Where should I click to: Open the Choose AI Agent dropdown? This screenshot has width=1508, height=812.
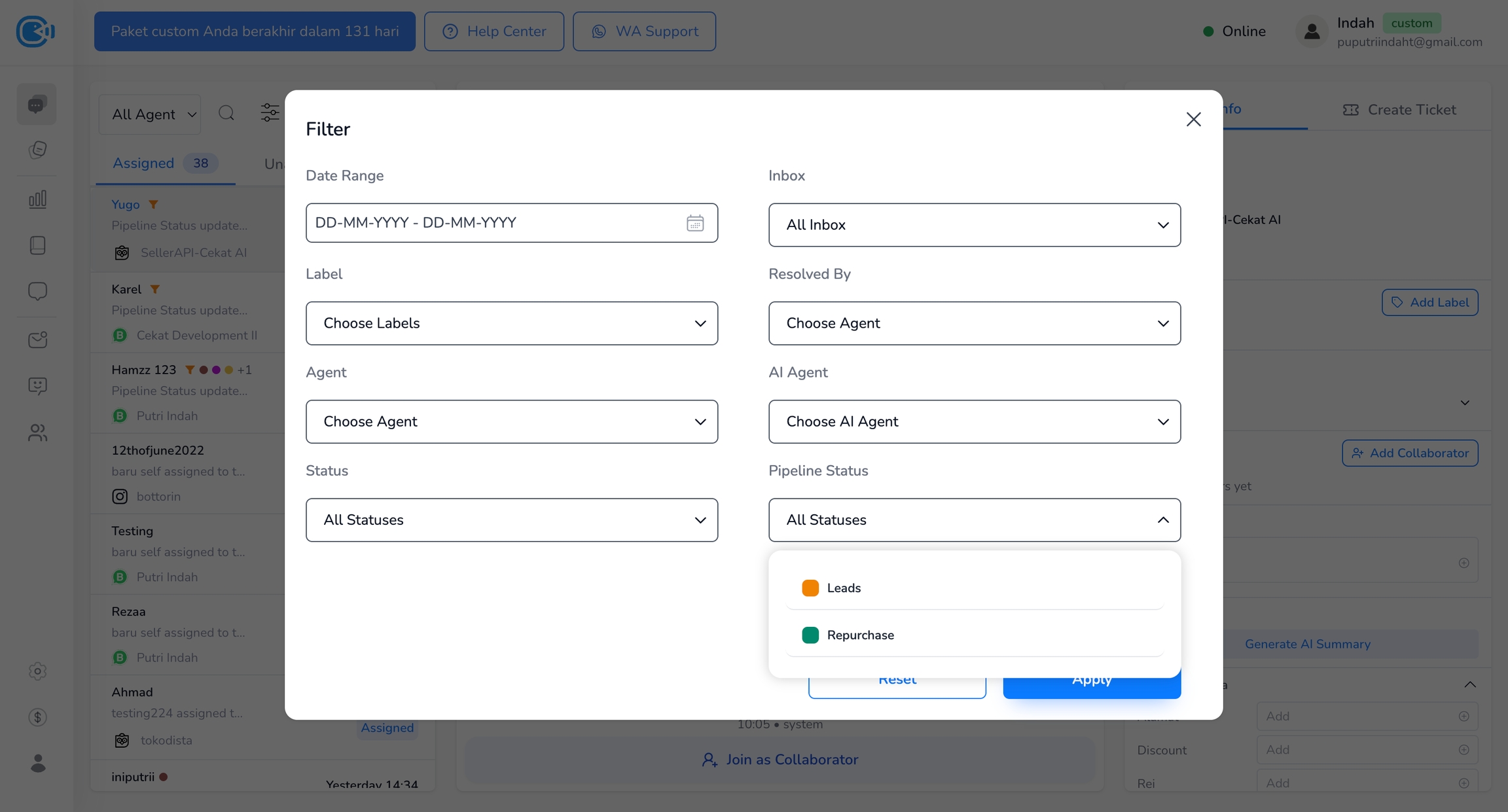pyautogui.click(x=974, y=421)
